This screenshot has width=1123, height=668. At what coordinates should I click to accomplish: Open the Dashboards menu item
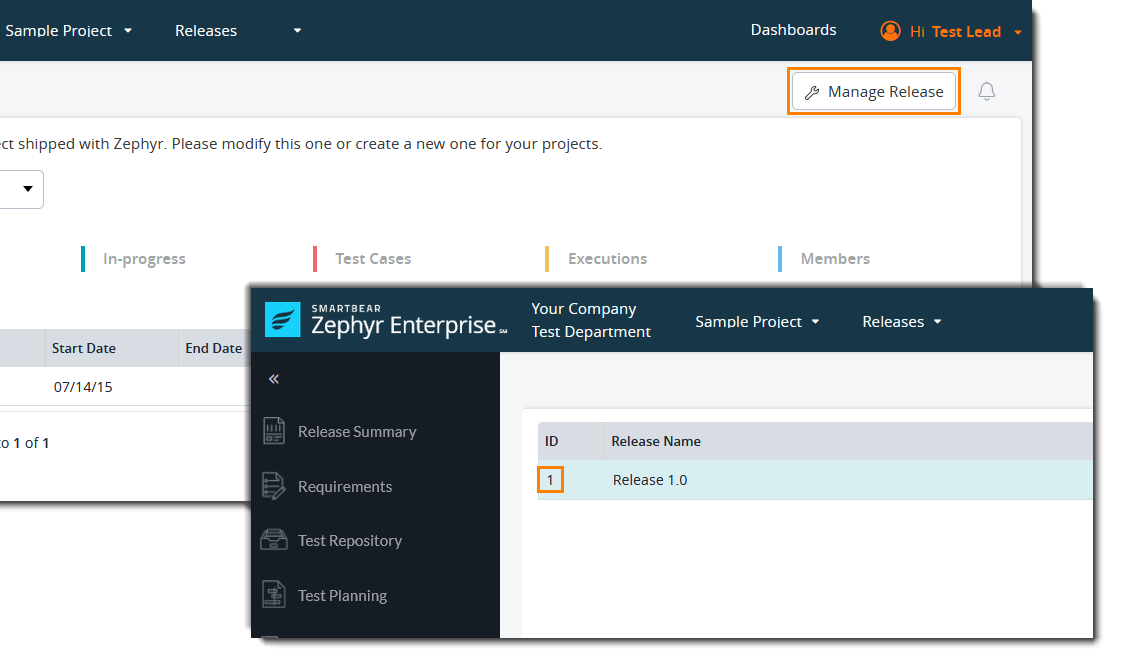point(793,30)
